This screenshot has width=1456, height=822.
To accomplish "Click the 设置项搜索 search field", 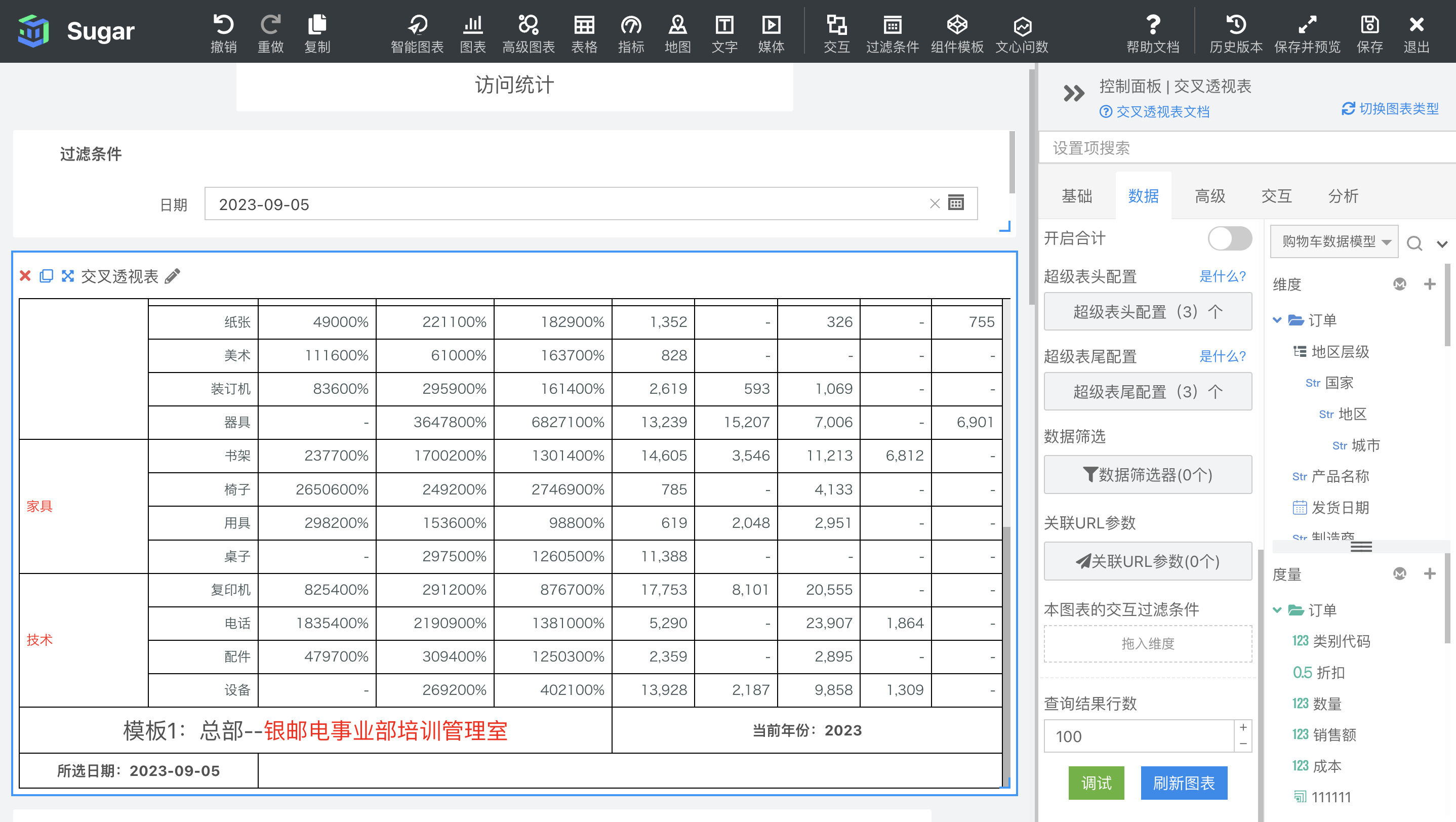I will click(x=1247, y=148).
